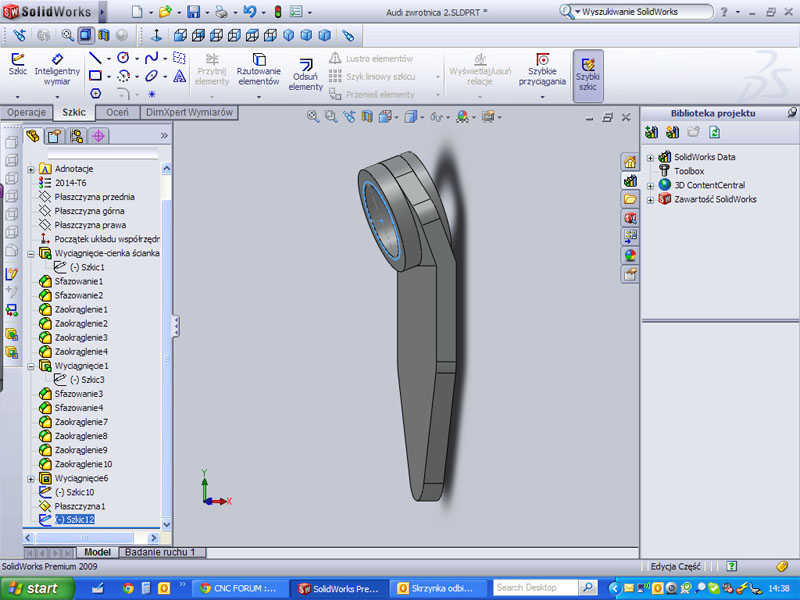Expand Zawartość SolidWorks library node
The width and height of the screenshot is (800, 600).
coord(650,200)
